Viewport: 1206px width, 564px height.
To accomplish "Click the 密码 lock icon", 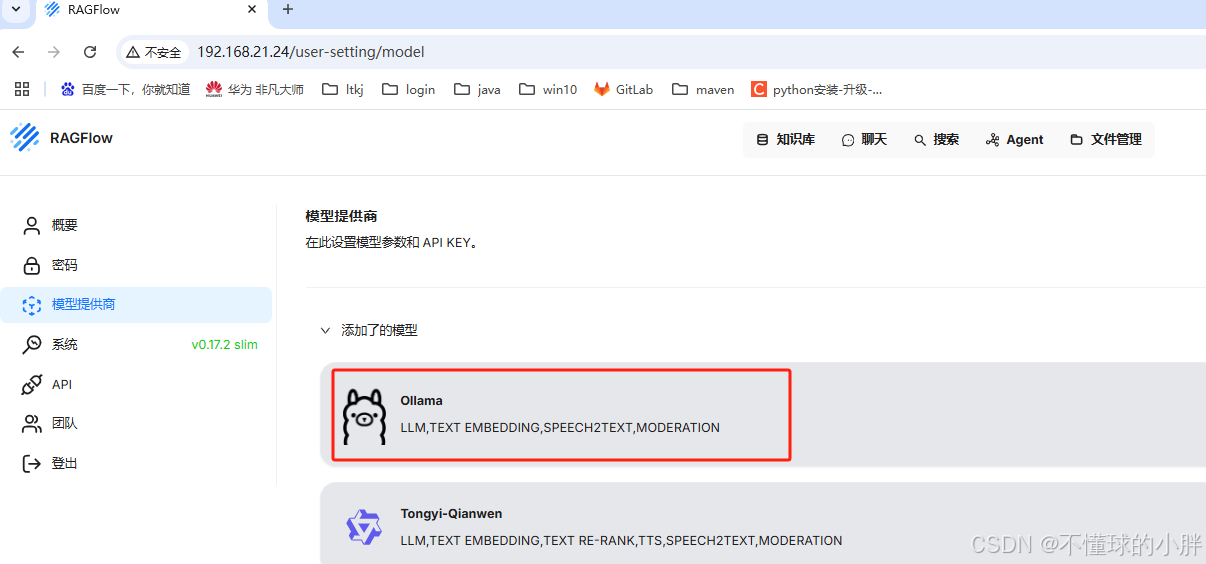I will coord(32,265).
